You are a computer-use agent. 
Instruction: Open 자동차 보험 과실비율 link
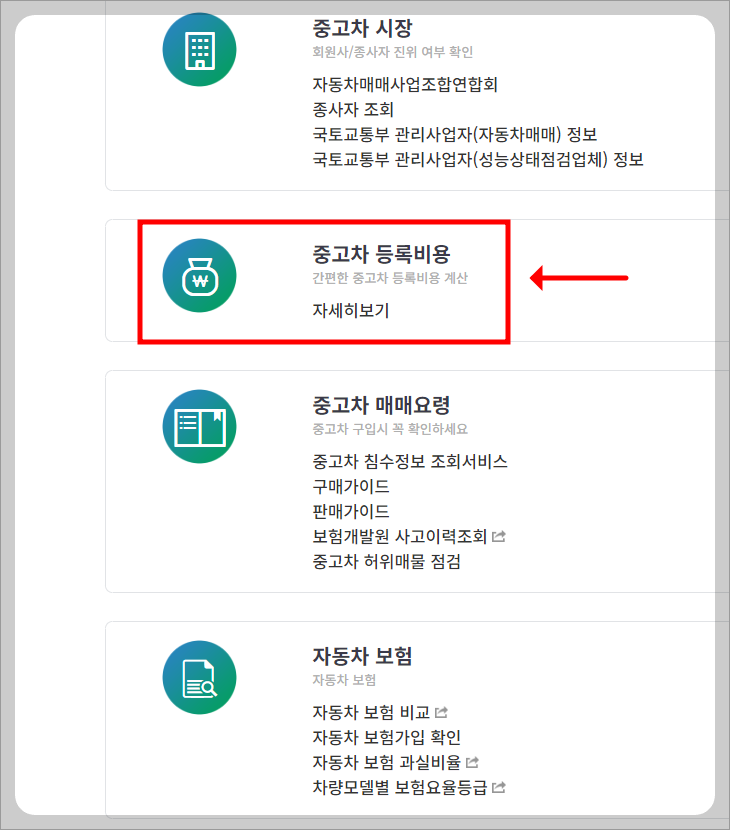[x=386, y=762]
